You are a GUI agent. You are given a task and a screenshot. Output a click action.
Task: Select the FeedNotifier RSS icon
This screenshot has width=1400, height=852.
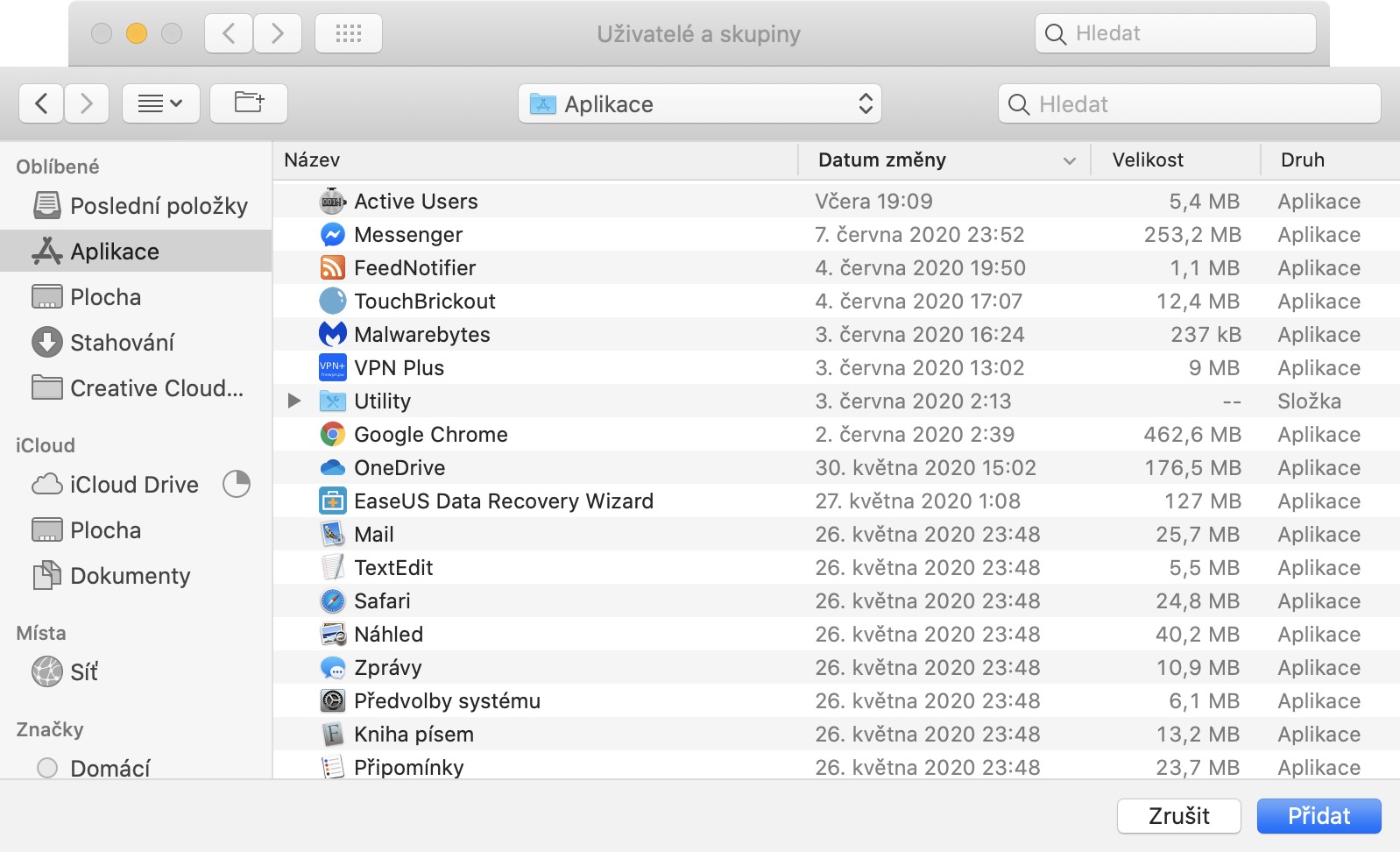pyautogui.click(x=332, y=268)
